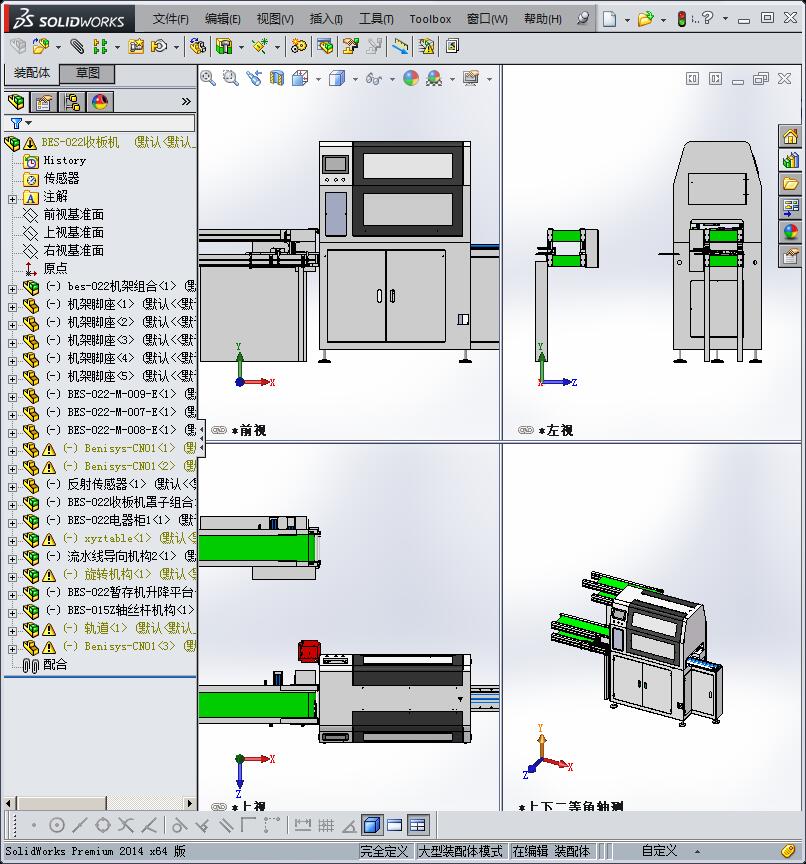Select 轨道<1> component in tree
The height and width of the screenshot is (864, 806).
pyautogui.click(x=105, y=628)
